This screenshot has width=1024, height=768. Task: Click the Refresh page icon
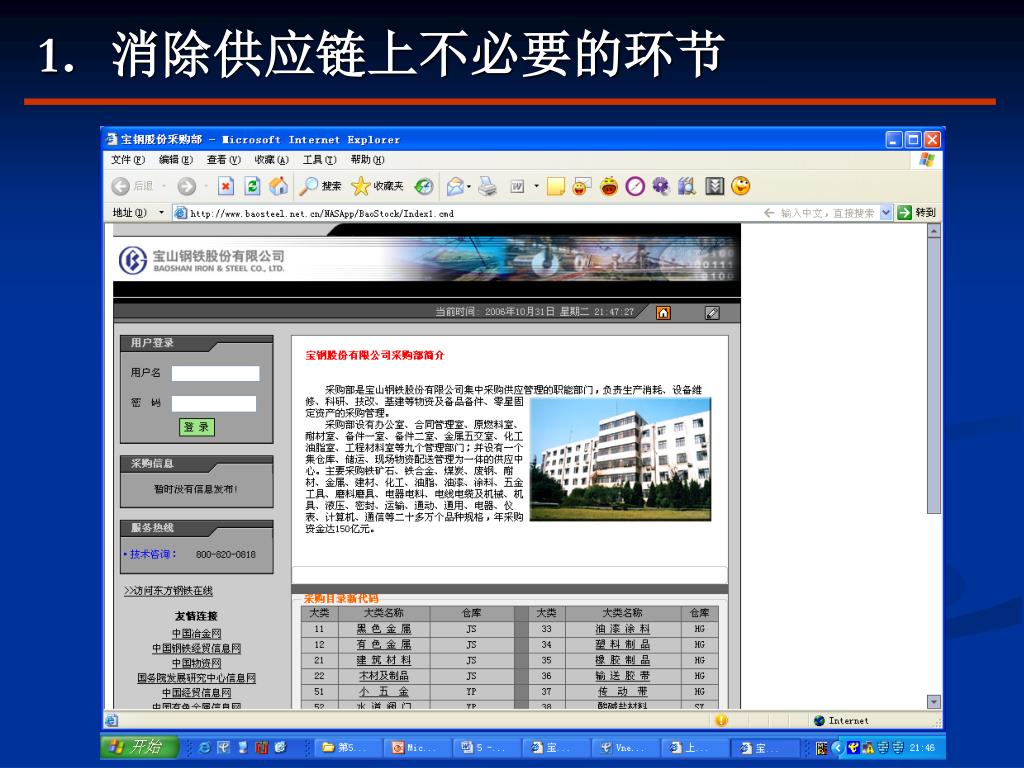pyautogui.click(x=252, y=187)
